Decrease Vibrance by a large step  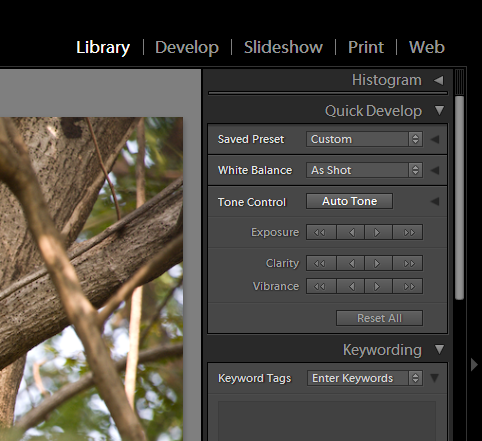click(x=321, y=286)
